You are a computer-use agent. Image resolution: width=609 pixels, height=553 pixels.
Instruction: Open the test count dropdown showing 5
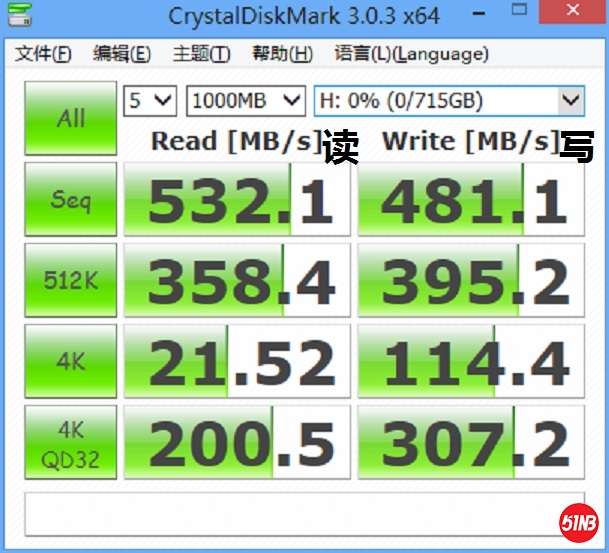click(149, 100)
